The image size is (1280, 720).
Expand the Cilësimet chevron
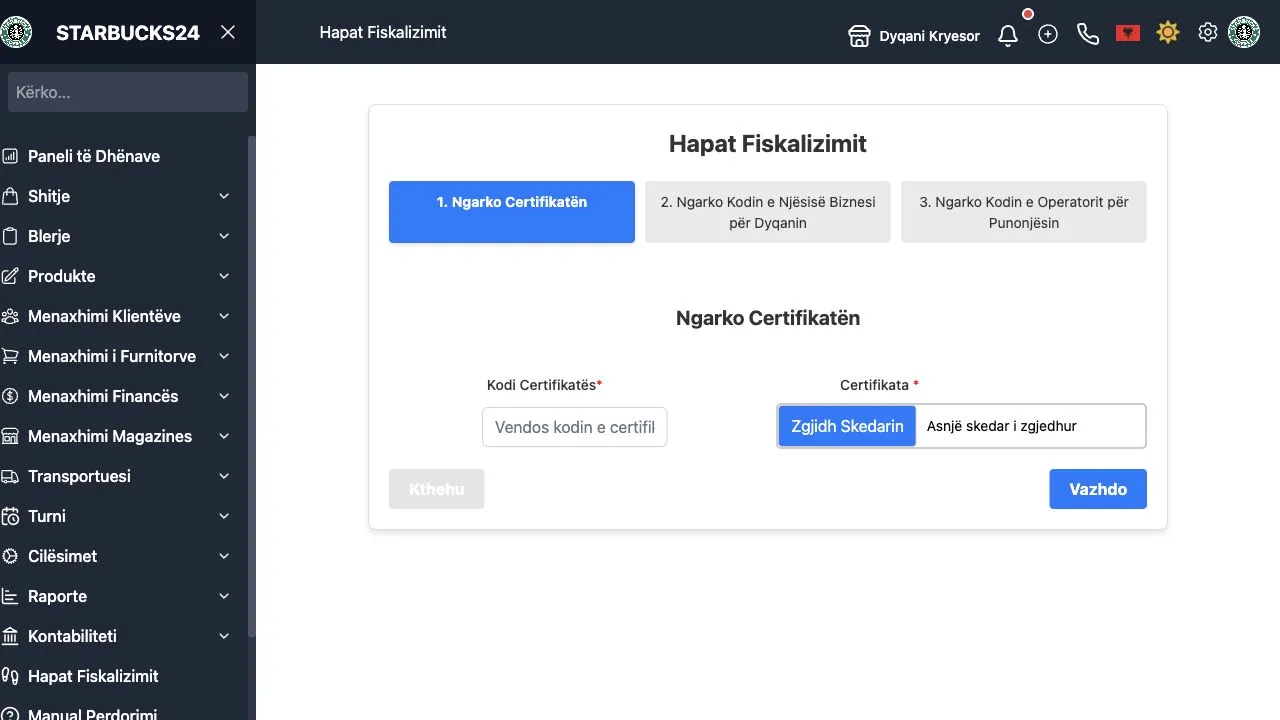(x=224, y=556)
